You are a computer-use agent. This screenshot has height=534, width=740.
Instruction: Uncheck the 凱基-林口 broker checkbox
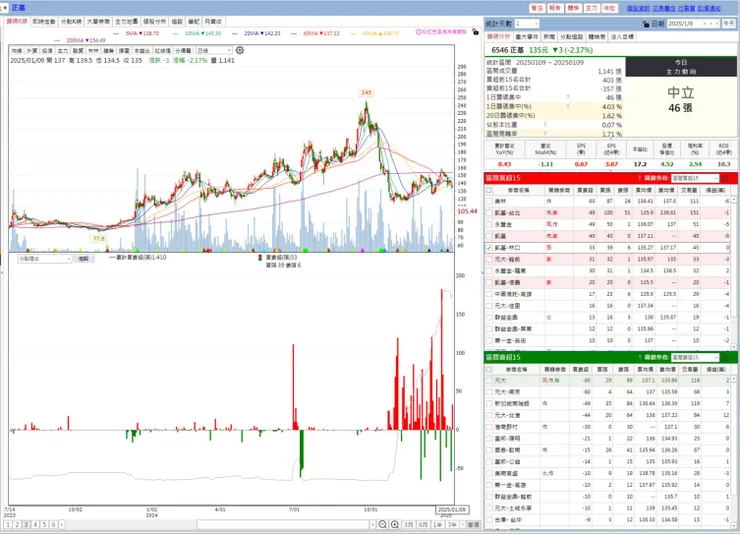pyautogui.click(x=489, y=248)
